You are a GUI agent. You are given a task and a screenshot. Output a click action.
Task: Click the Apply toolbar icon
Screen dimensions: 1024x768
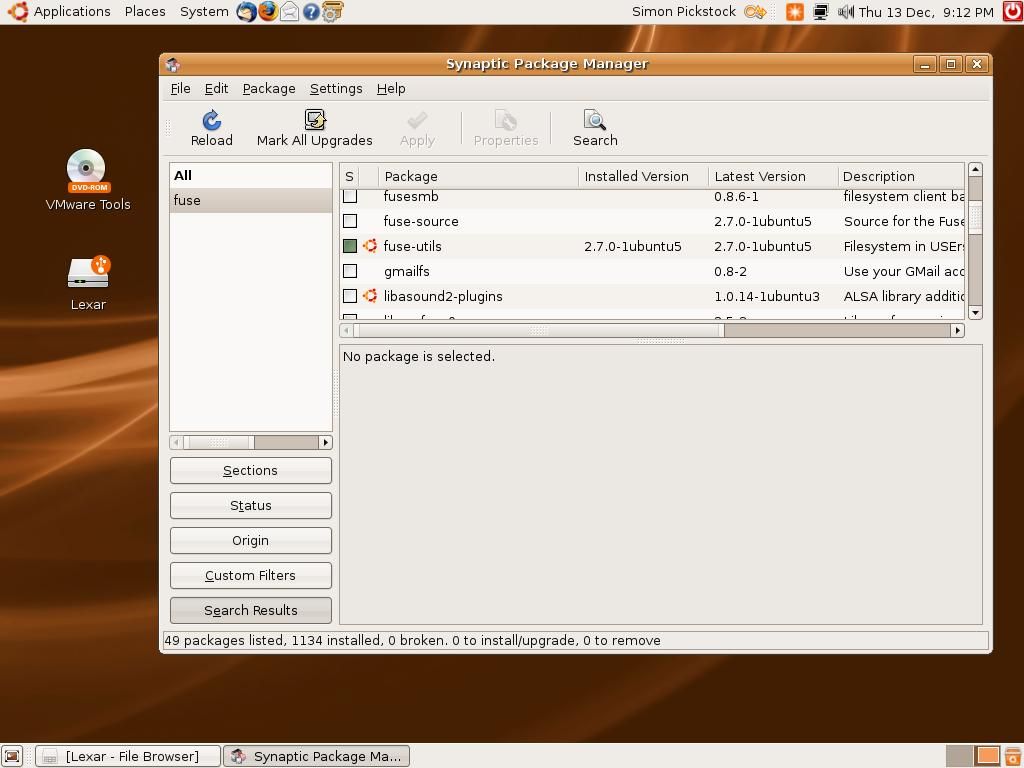click(x=416, y=120)
